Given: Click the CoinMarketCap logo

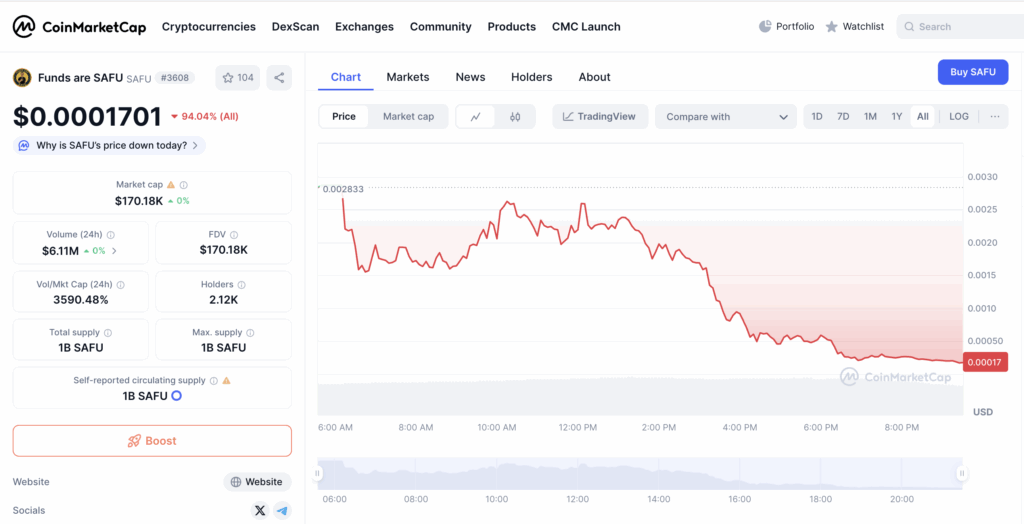Looking at the screenshot, I should click(78, 27).
